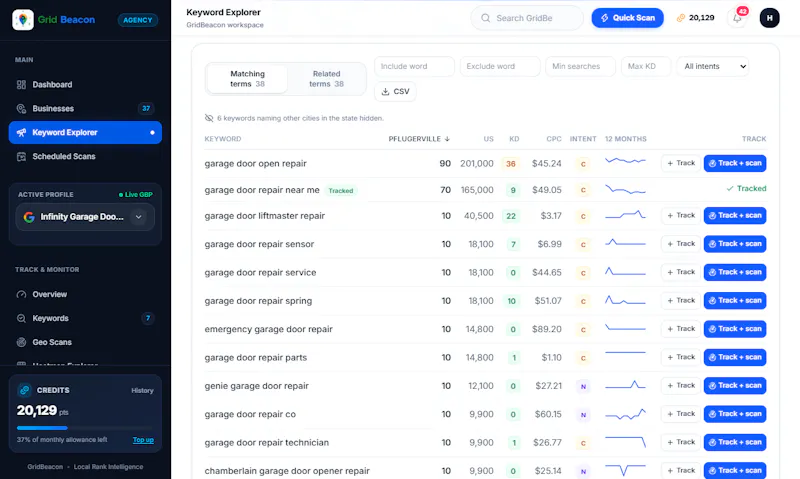Screen dimensions: 800x479
Task: Click the Tracked tag beside repair near me
Action: (x=341, y=191)
